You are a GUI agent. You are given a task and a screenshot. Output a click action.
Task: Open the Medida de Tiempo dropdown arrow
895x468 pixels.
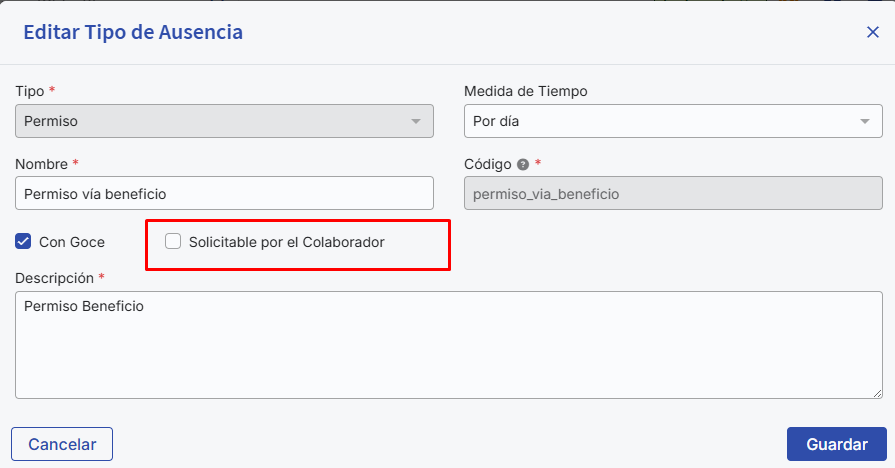point(865,122)
